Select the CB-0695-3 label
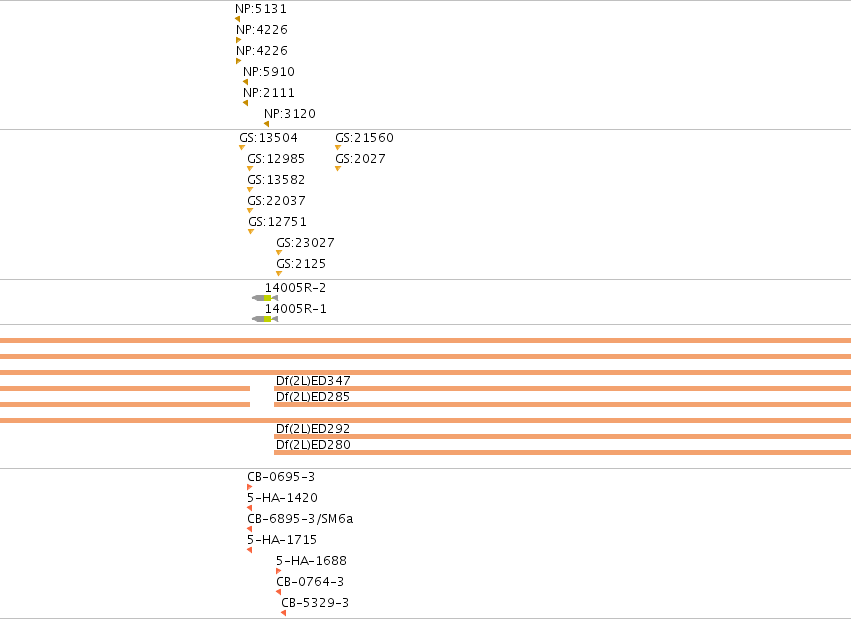Screen dimensions: 851x619 coord(281,477)
